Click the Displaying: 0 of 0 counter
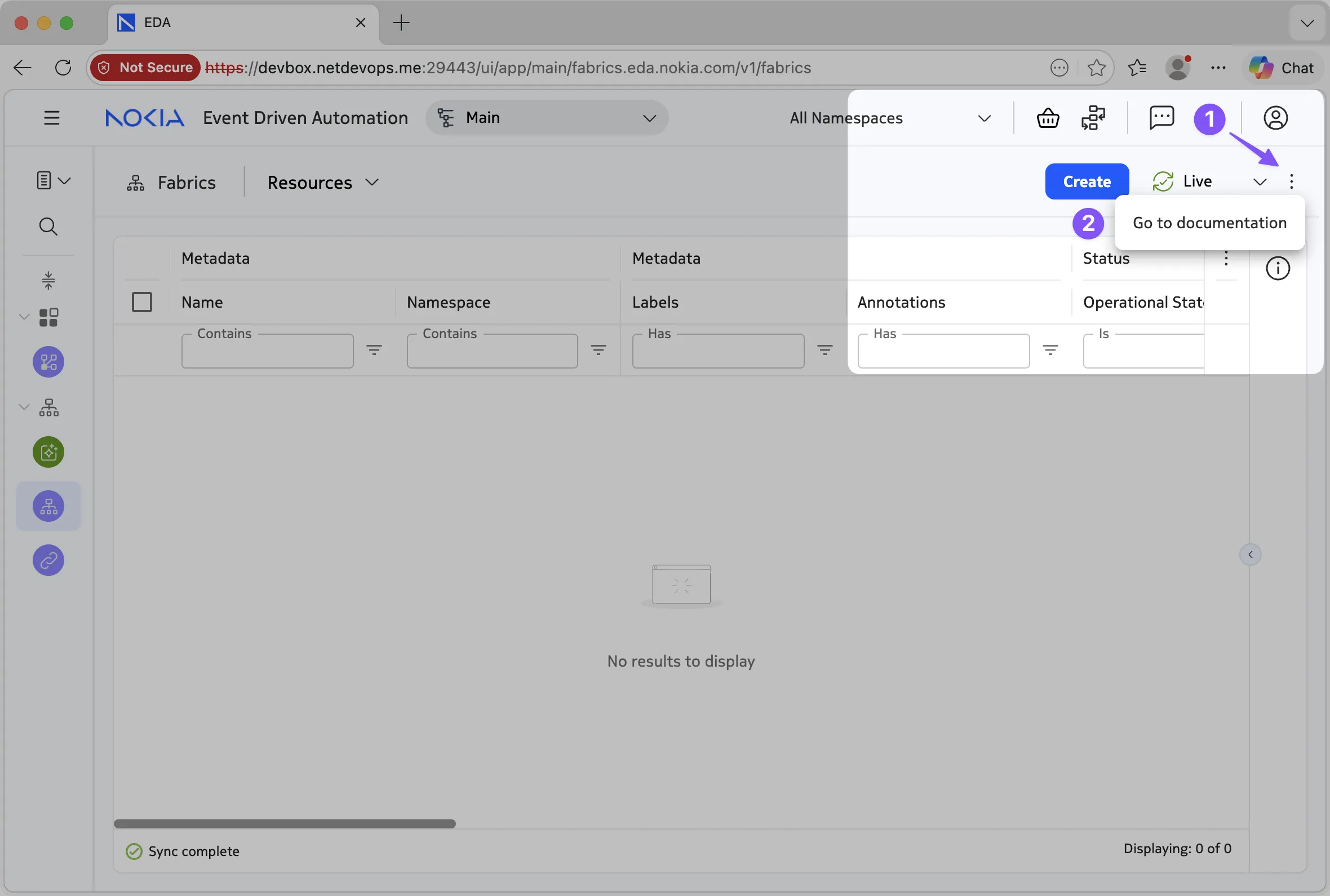 (1177, 849)
